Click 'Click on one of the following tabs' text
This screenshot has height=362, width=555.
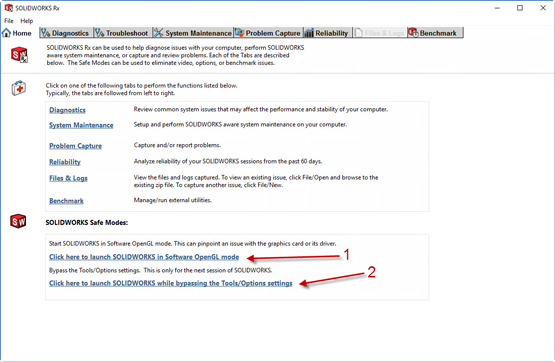pos(142,89)
